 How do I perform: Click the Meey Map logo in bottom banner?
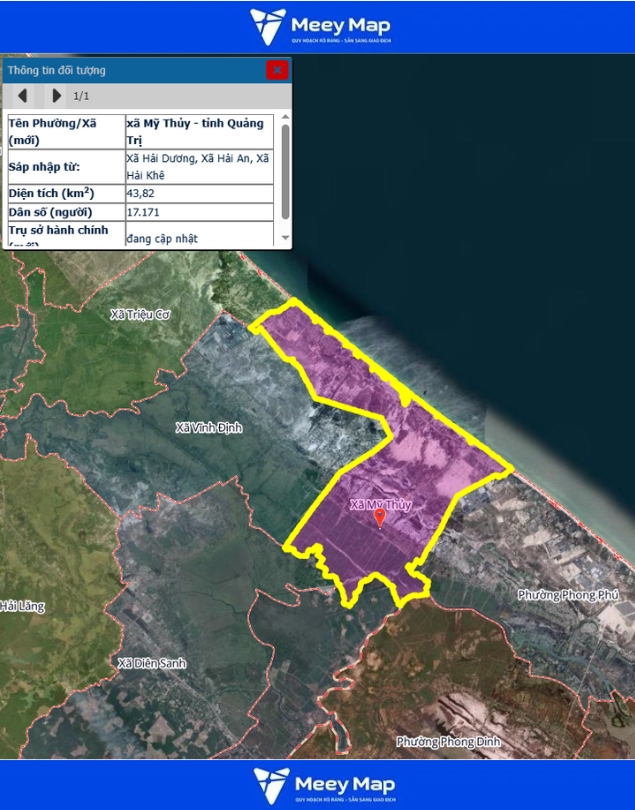(319, 785)
